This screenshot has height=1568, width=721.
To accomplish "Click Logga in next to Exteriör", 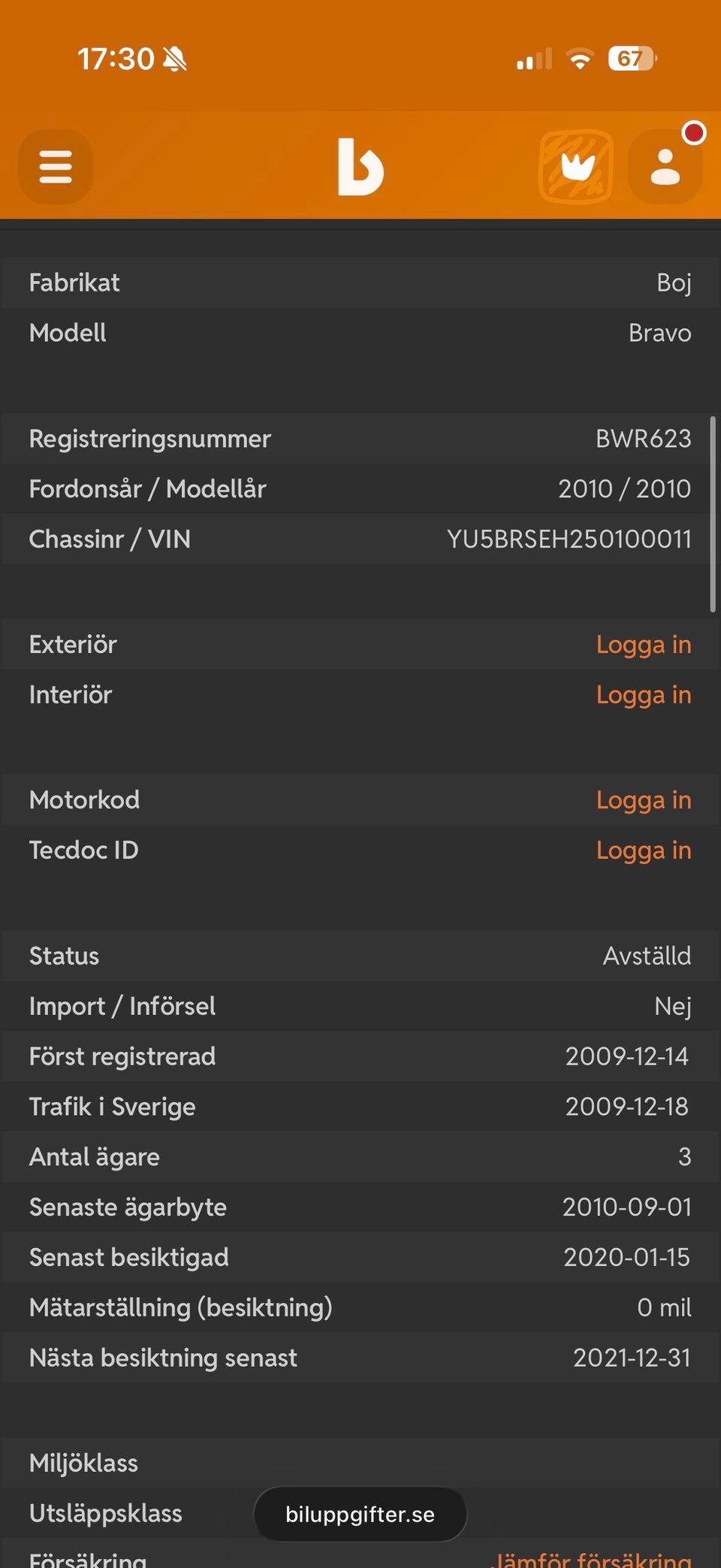I will point(643,645).
